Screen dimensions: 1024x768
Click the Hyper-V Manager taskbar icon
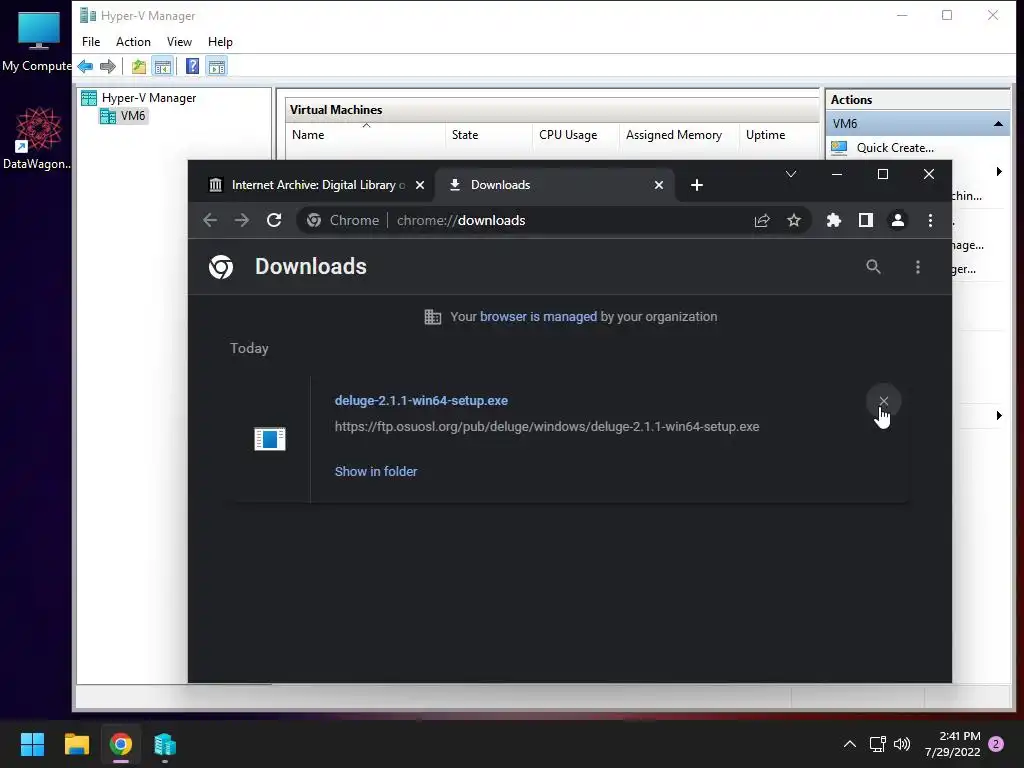165,744
